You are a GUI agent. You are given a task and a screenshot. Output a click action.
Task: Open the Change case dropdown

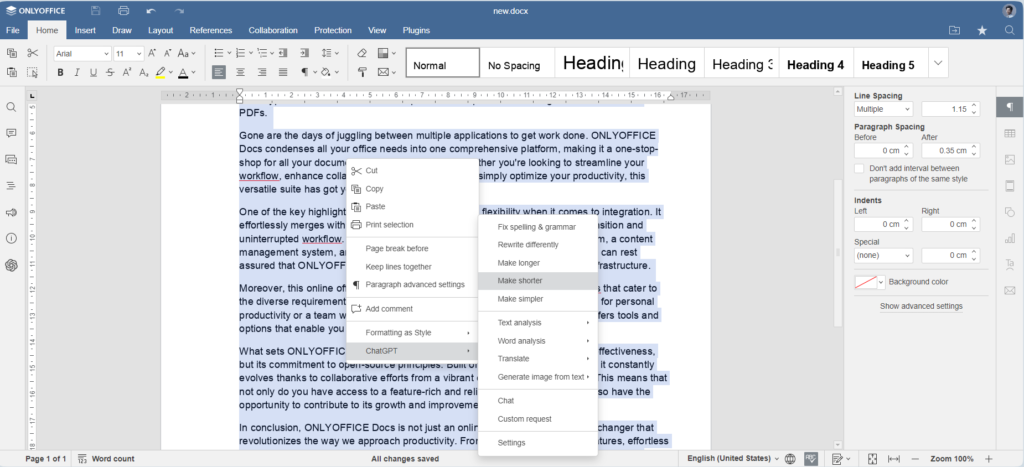tap(187, 54)
